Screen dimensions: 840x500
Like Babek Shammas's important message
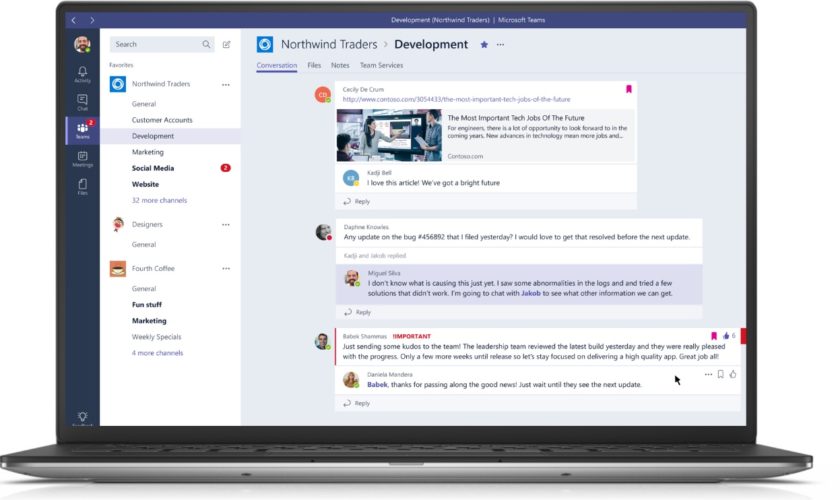[x=726, y=336]
